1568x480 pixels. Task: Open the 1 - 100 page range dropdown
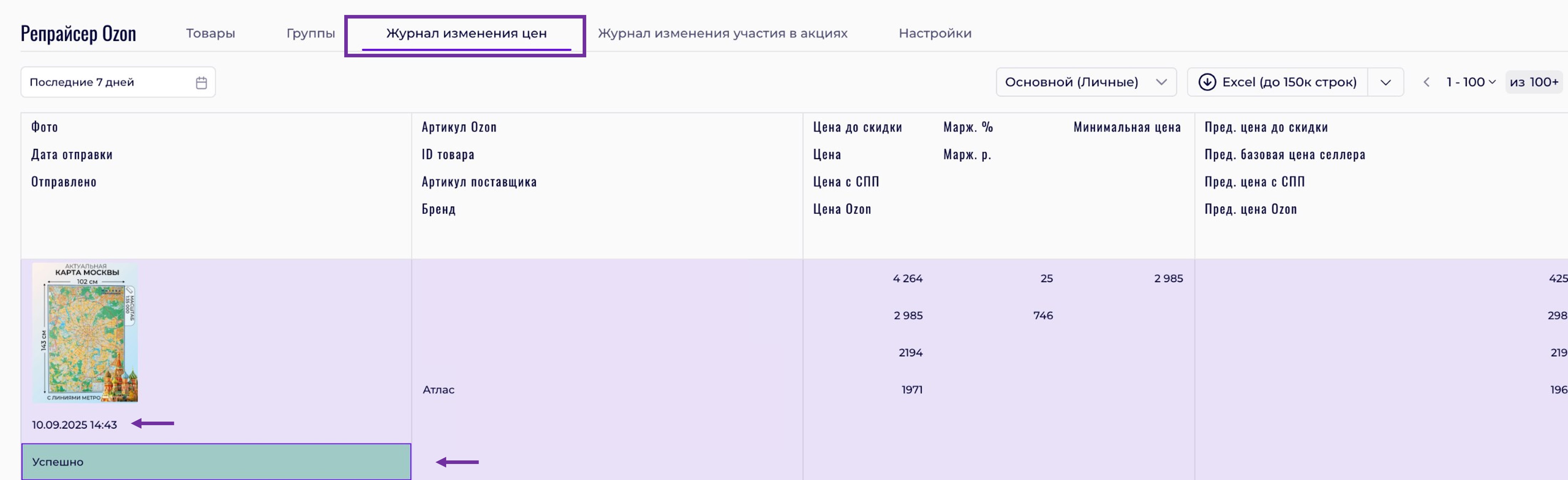(x=1470, y=82)
